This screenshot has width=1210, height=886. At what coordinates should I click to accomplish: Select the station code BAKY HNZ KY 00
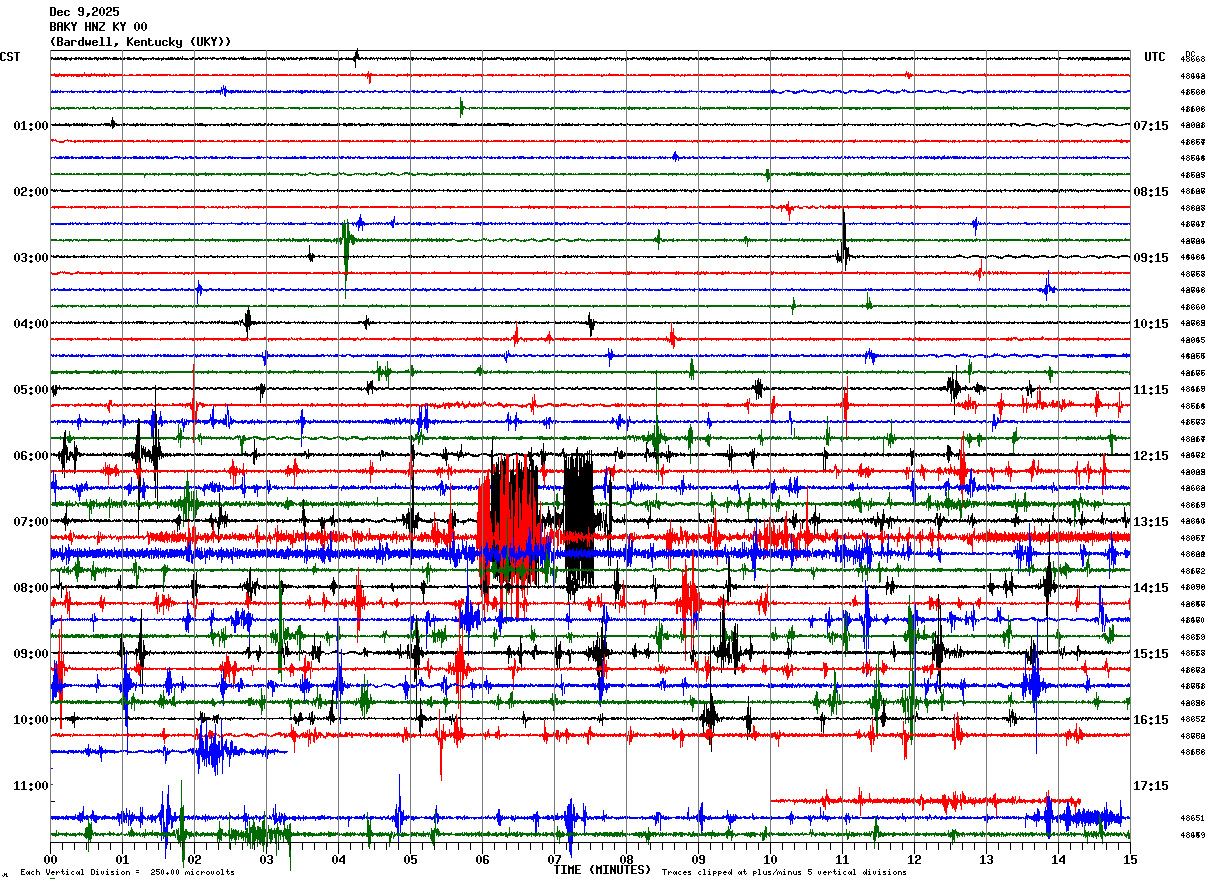pyautogui.click(x=98, y=27)
